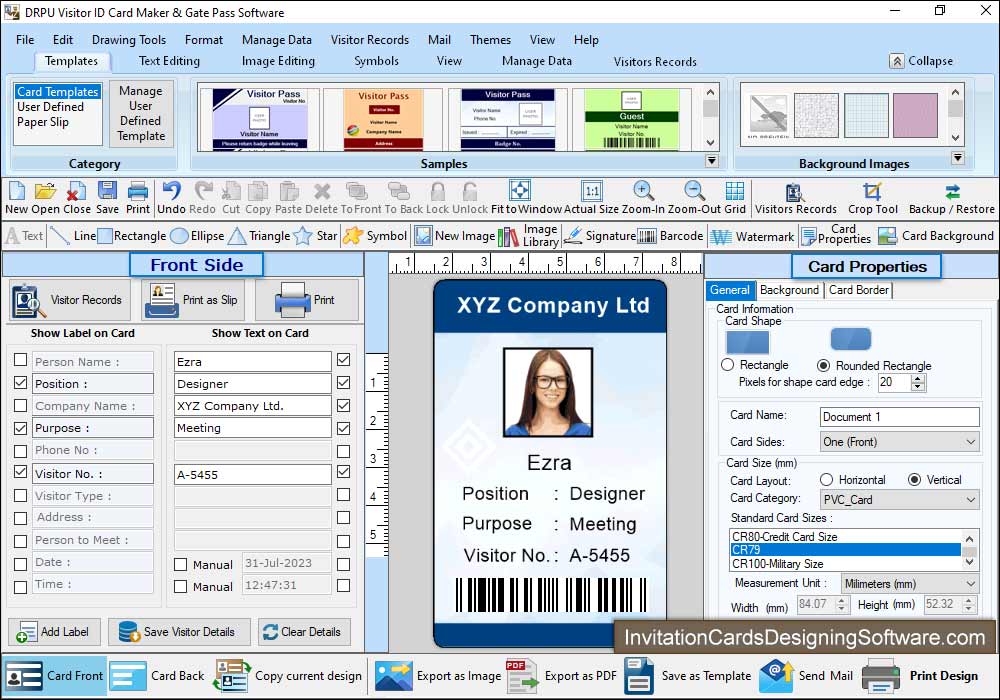Open the Card Border properties tab
1000x700 pixels.
pyautogui.click(x=858, y=290)
